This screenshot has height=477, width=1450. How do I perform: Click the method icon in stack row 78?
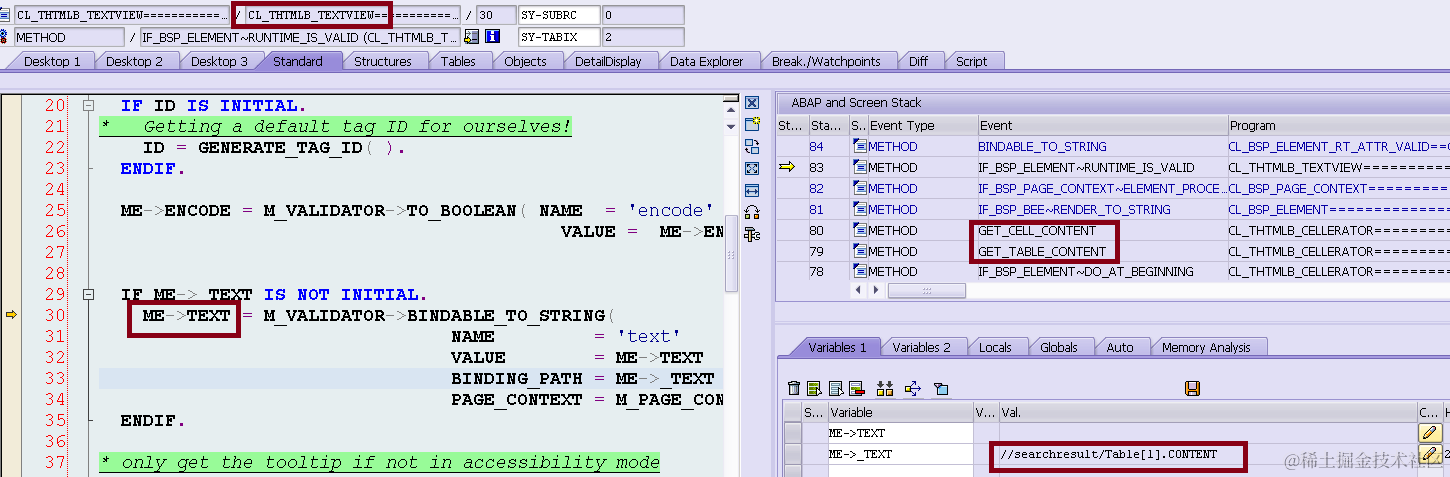(860, 271)
